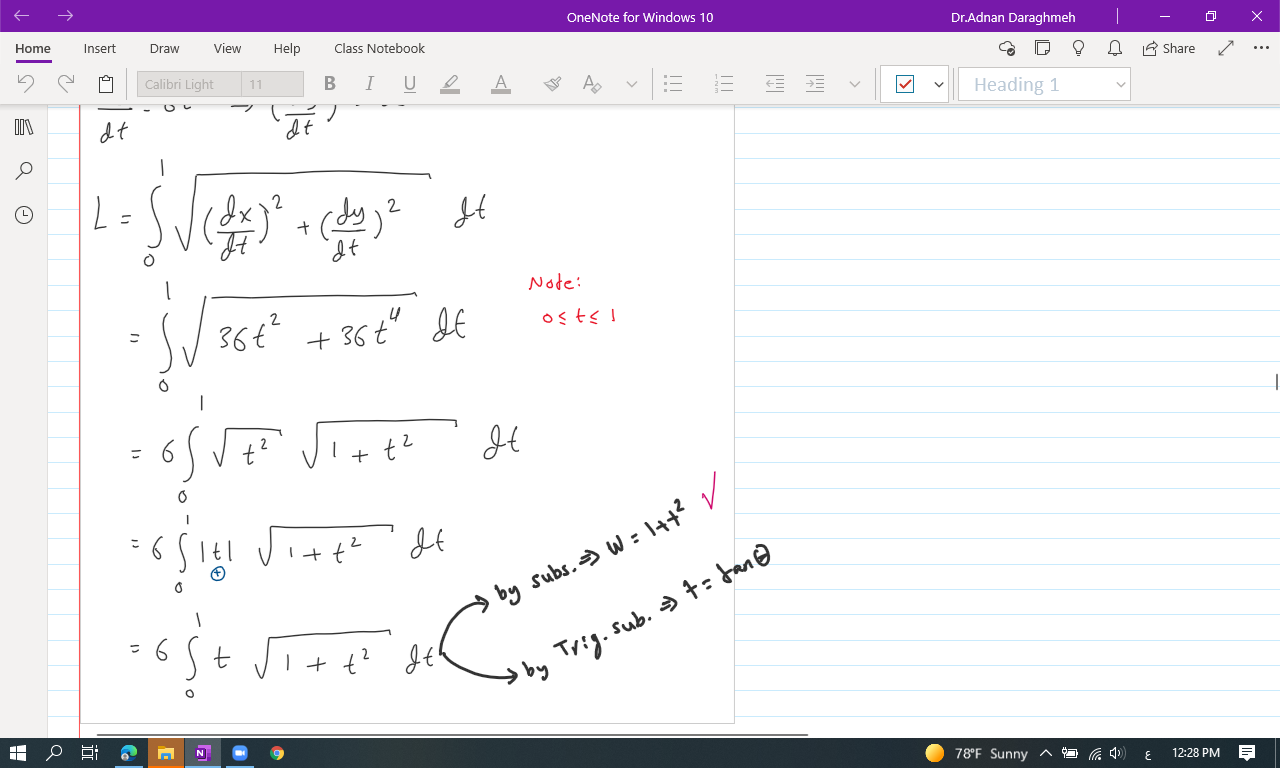
Task: Toggle the numbered list
Action: click(724, 84)
